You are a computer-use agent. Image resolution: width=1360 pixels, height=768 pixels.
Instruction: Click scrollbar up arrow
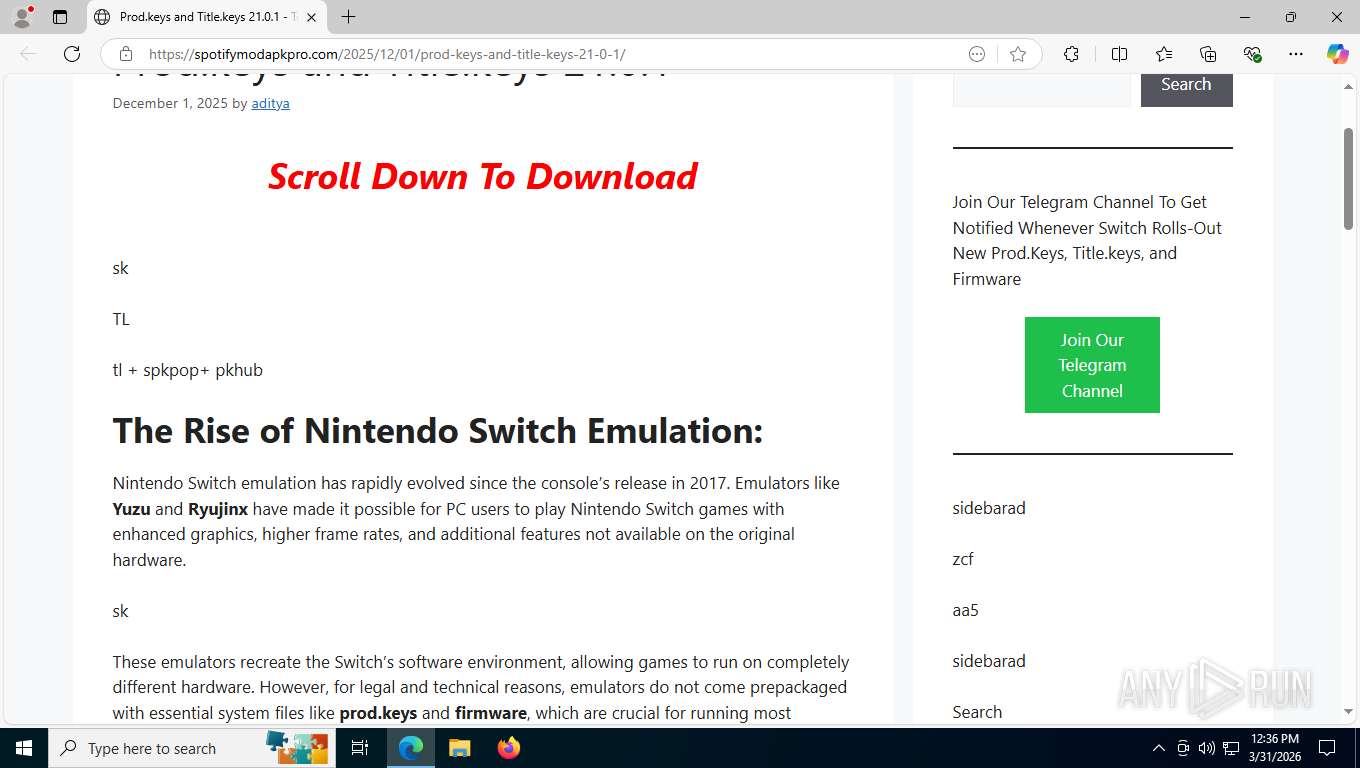[1348, 86]
